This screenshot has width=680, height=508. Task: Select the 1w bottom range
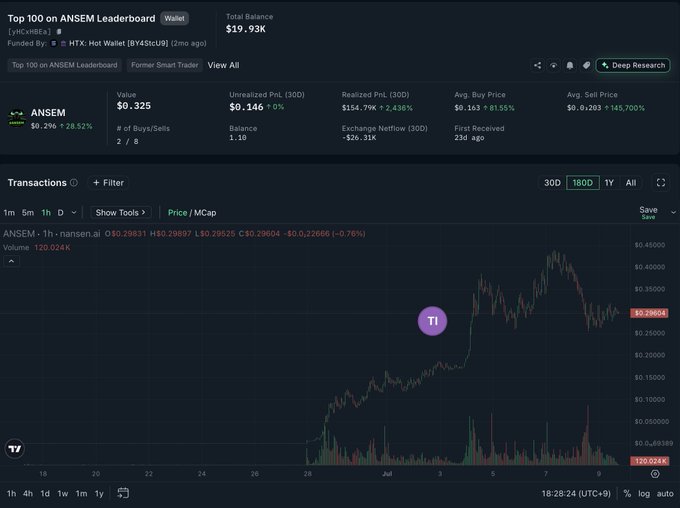[x=63, y=493]
